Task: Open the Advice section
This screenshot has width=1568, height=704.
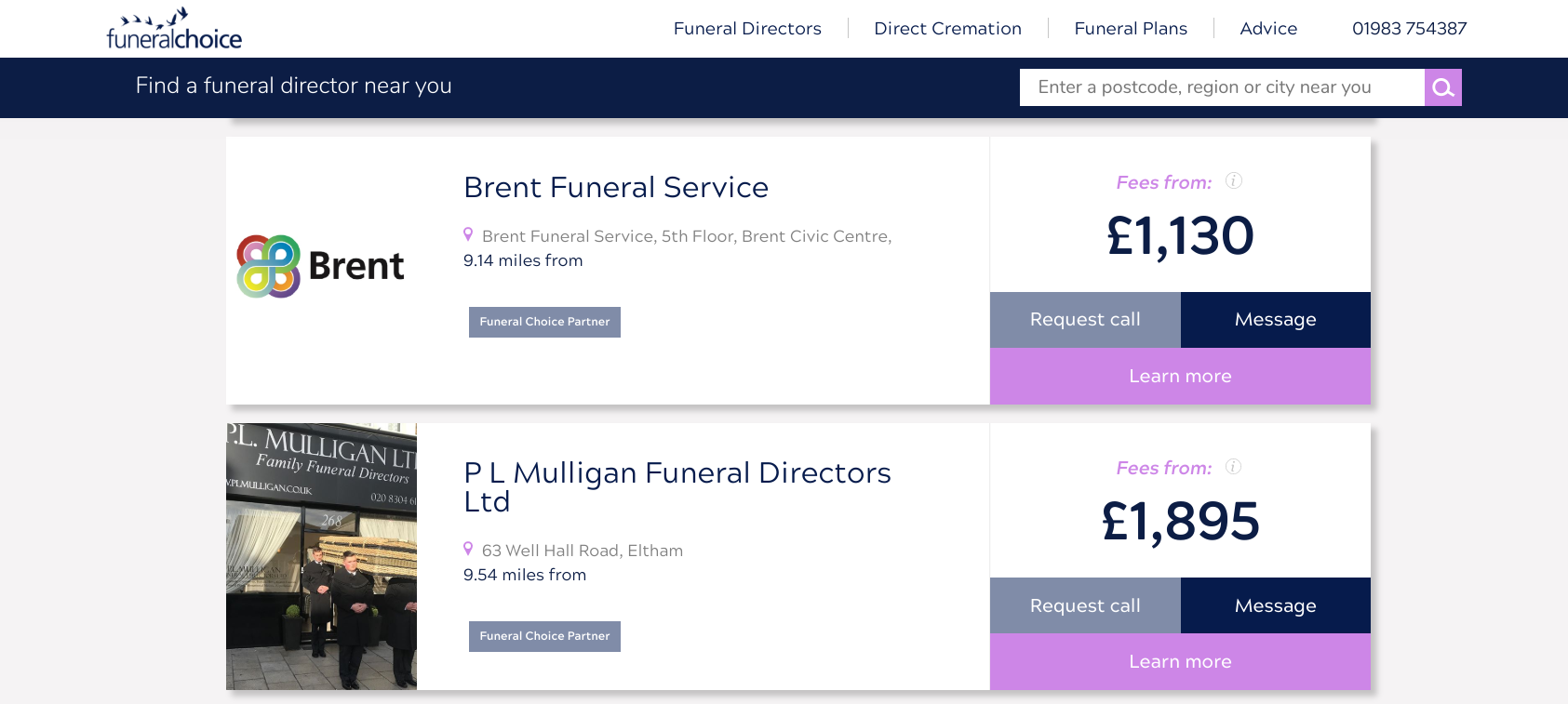Action: click(x=1268, y=29)
